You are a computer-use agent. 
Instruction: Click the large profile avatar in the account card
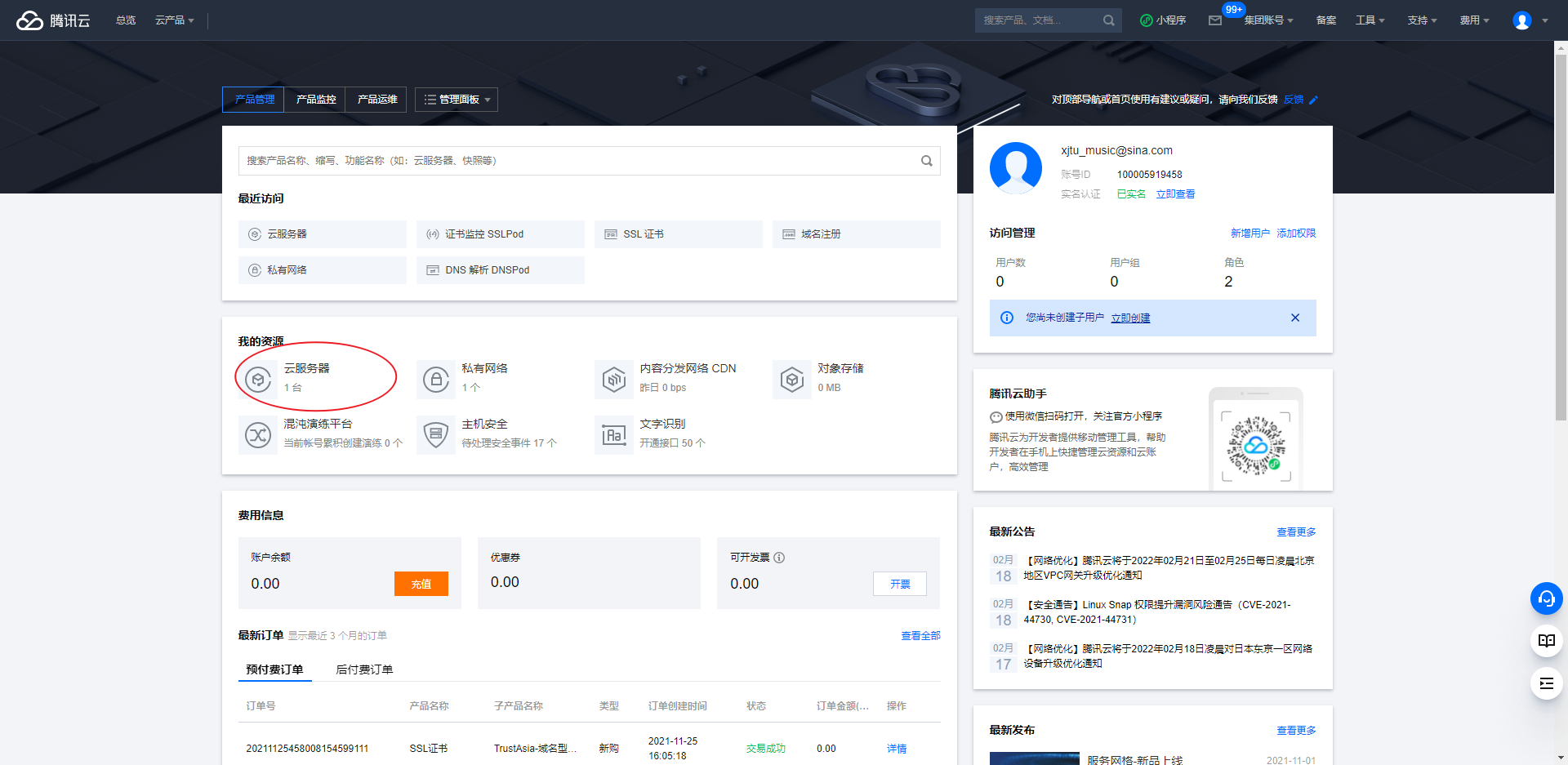pyautogui.click(x=1015, y=168)
